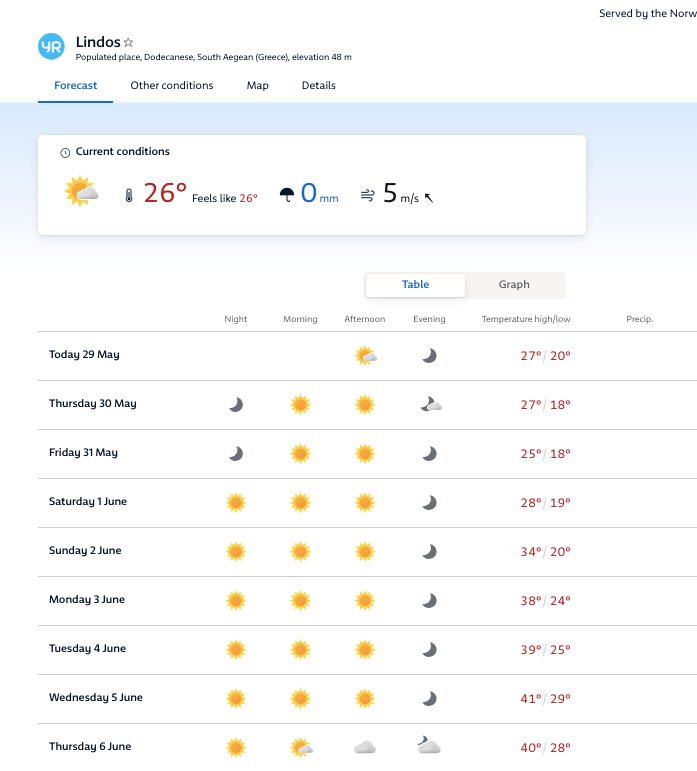This screenshot has height=771, width=697.
Task: Click the current conditions partly sunny icon
Action: [x=82, y=192]
